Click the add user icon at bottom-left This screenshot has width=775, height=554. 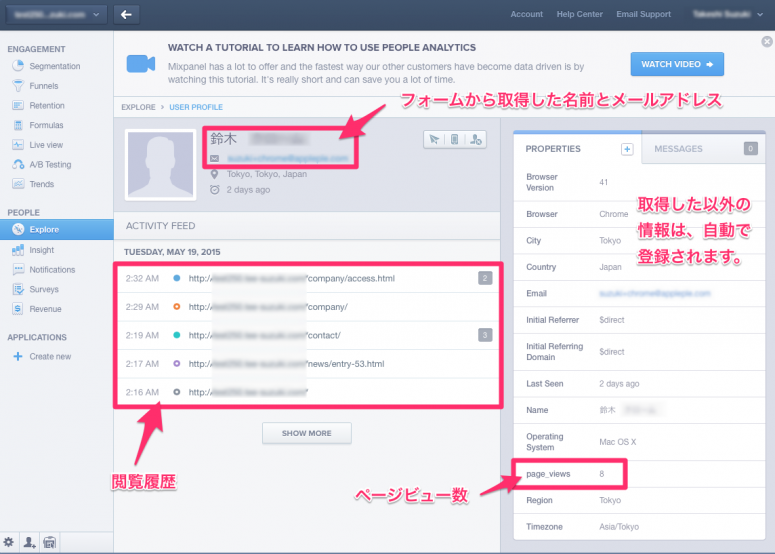(x=30, y=542)
